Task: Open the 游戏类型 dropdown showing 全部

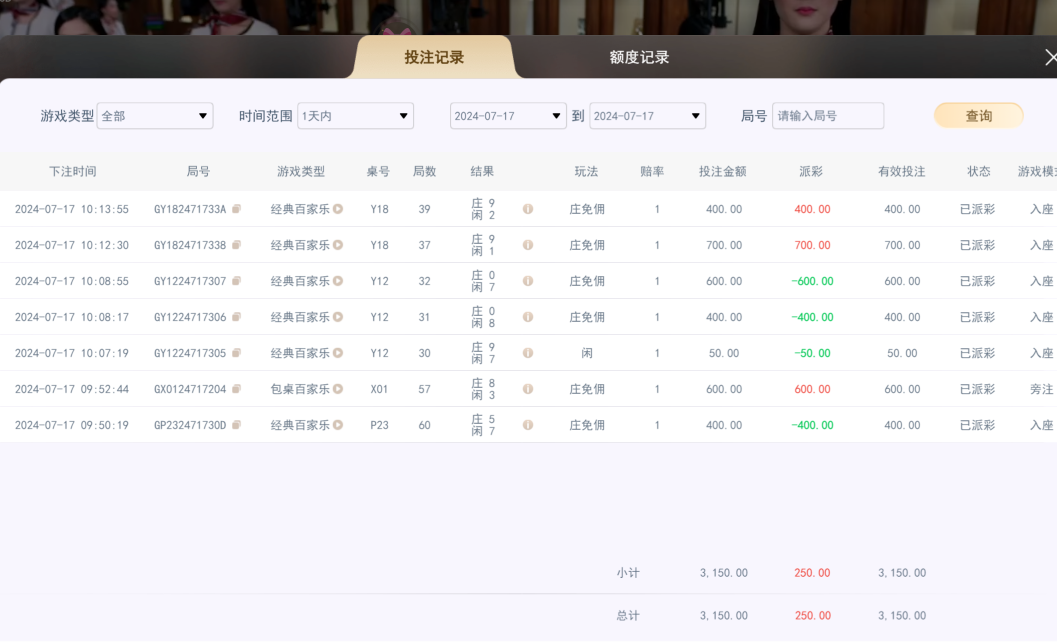Action: pyautogui.click(x=153, y=115)
